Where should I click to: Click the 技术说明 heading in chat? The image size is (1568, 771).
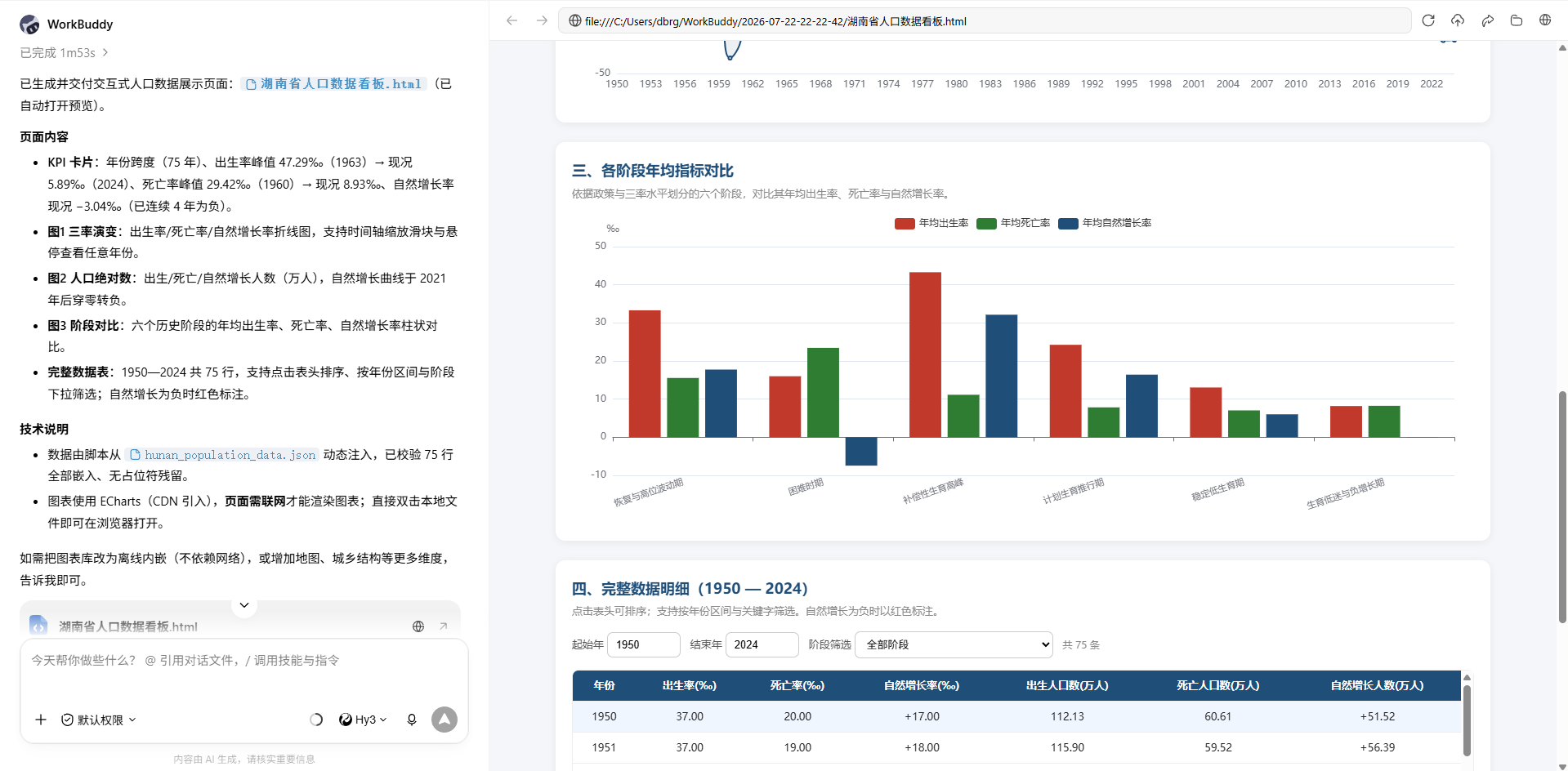click(x=44, y=429)
